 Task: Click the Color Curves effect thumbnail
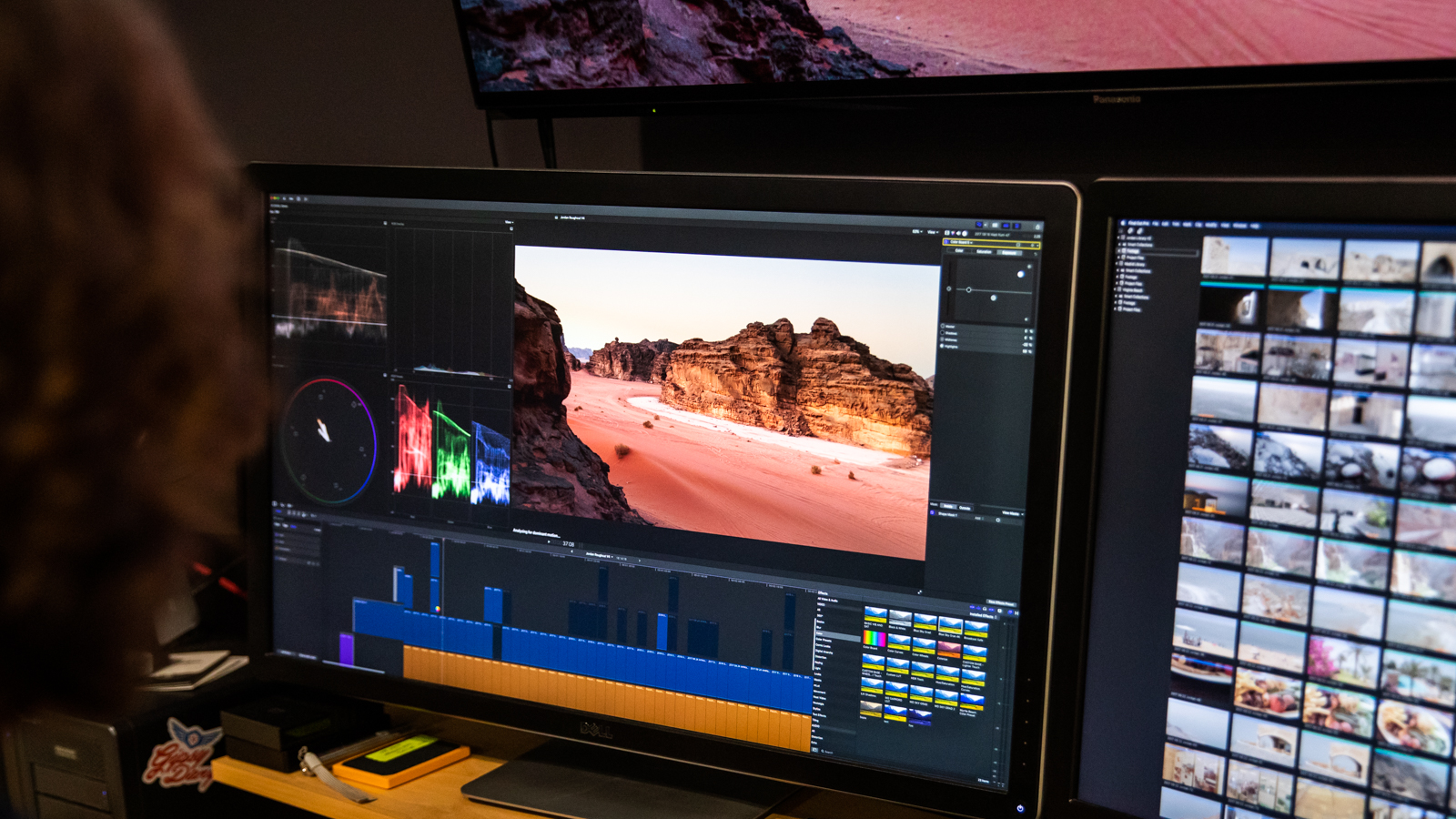897,642
